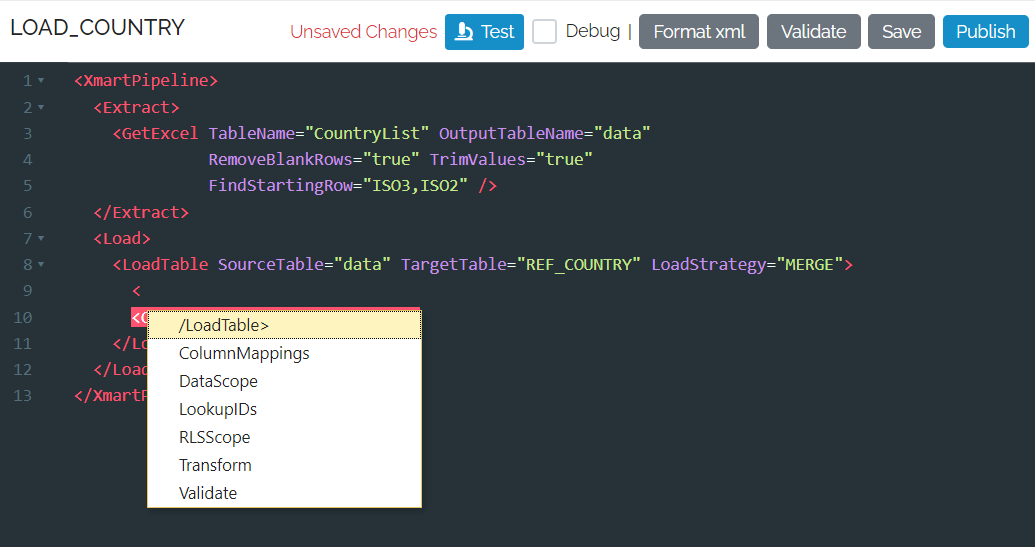Viewport: 1035px width, 547px height.
Task: Click the Validate button in toolbar
Action: (813, 32)
